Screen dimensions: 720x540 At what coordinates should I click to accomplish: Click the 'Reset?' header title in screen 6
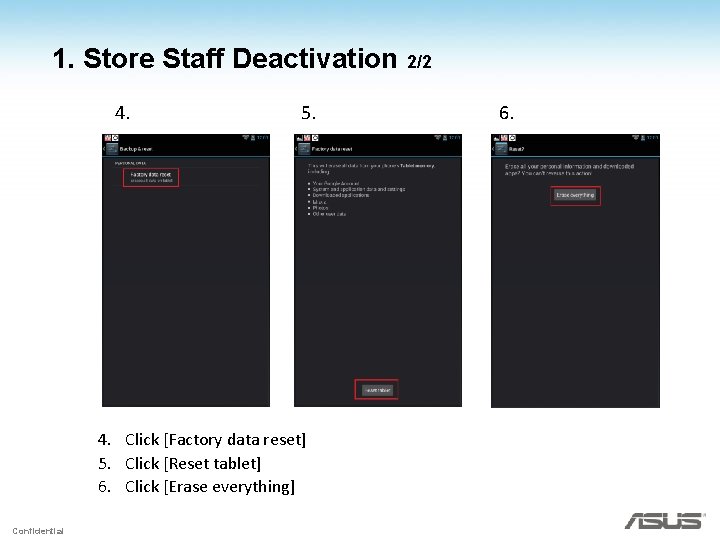517,149
